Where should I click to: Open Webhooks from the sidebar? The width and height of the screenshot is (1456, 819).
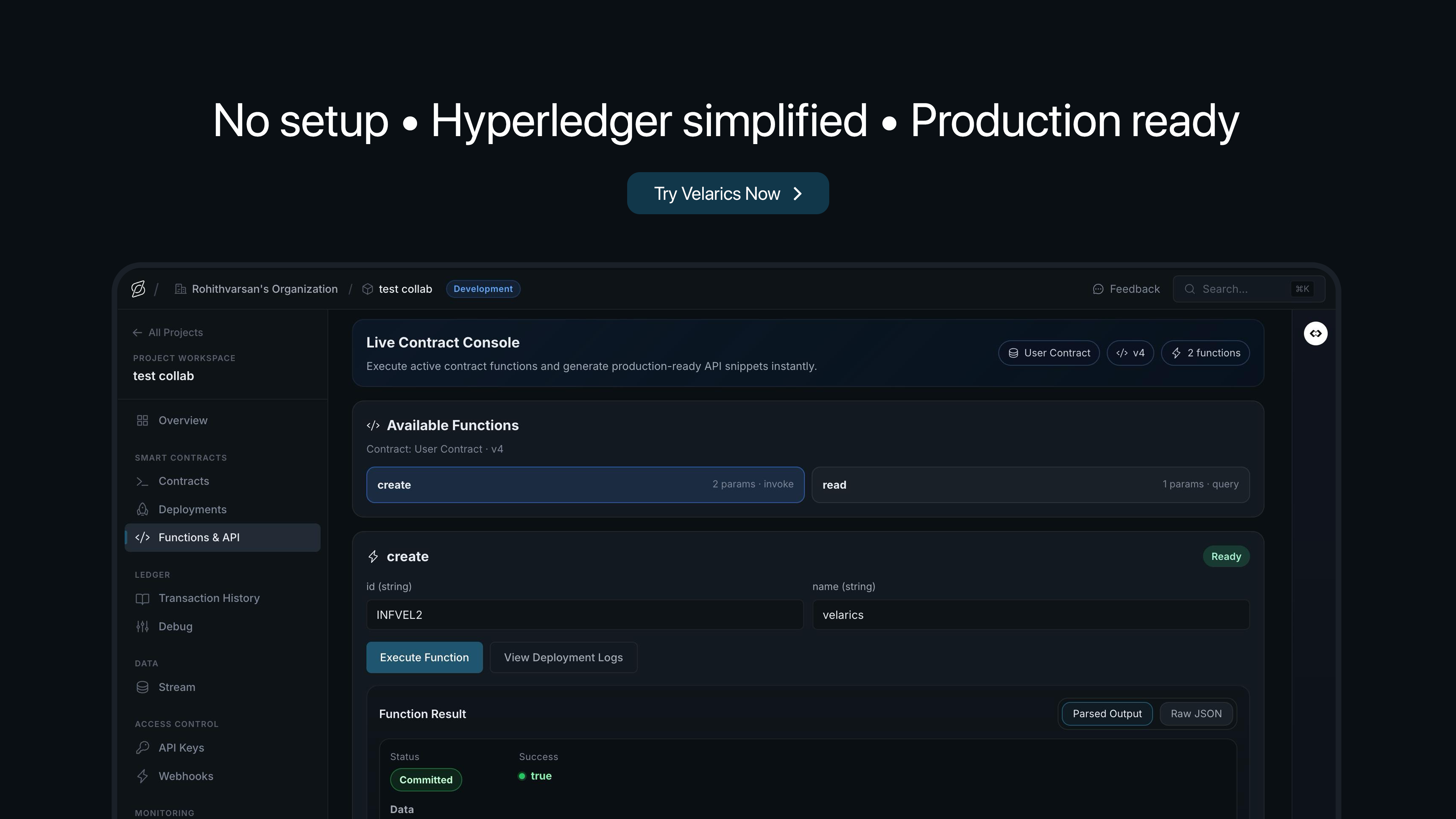click(x=185, y=776)
